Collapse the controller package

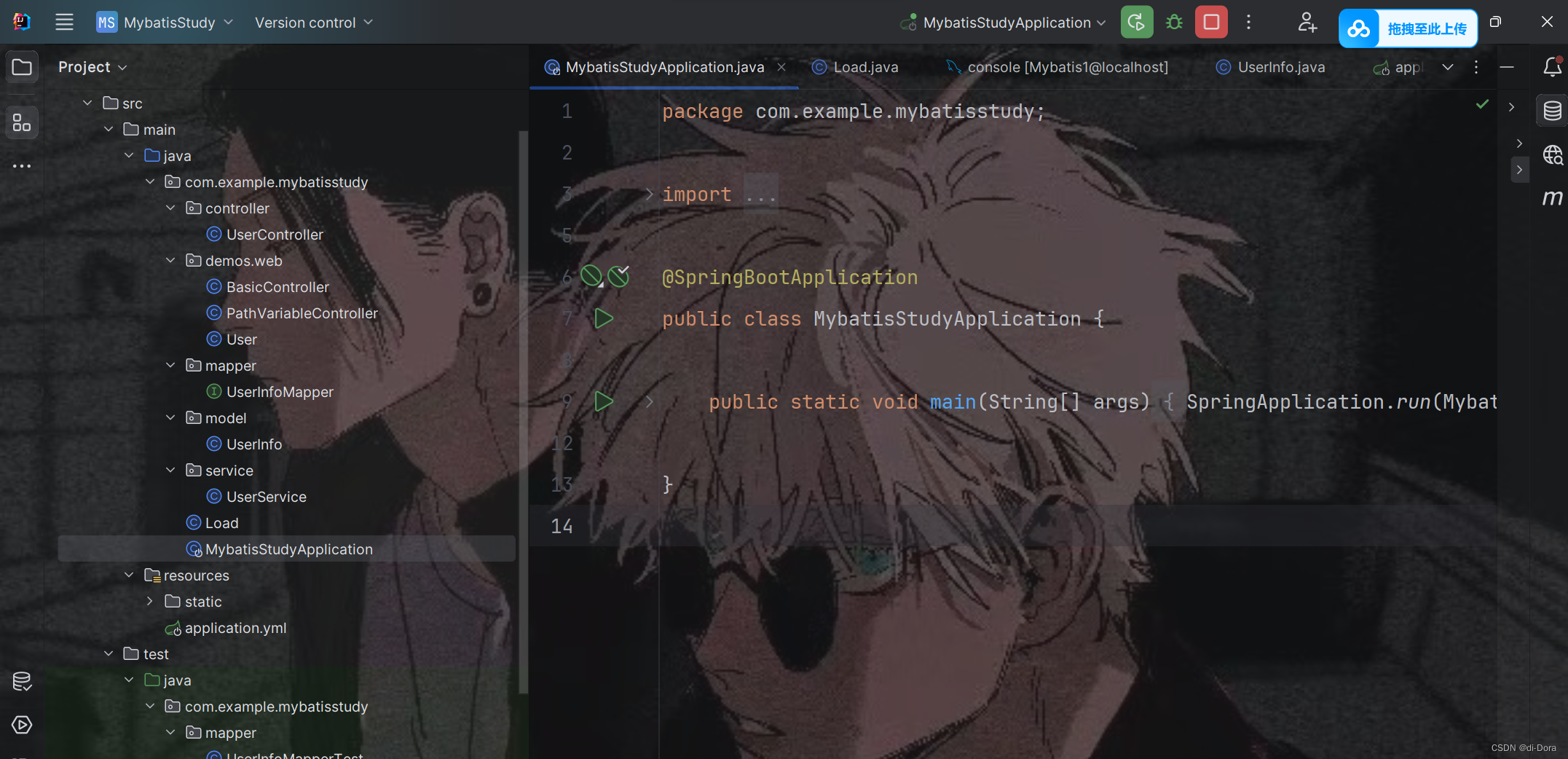pyautogui.click(x=170, y=208)
